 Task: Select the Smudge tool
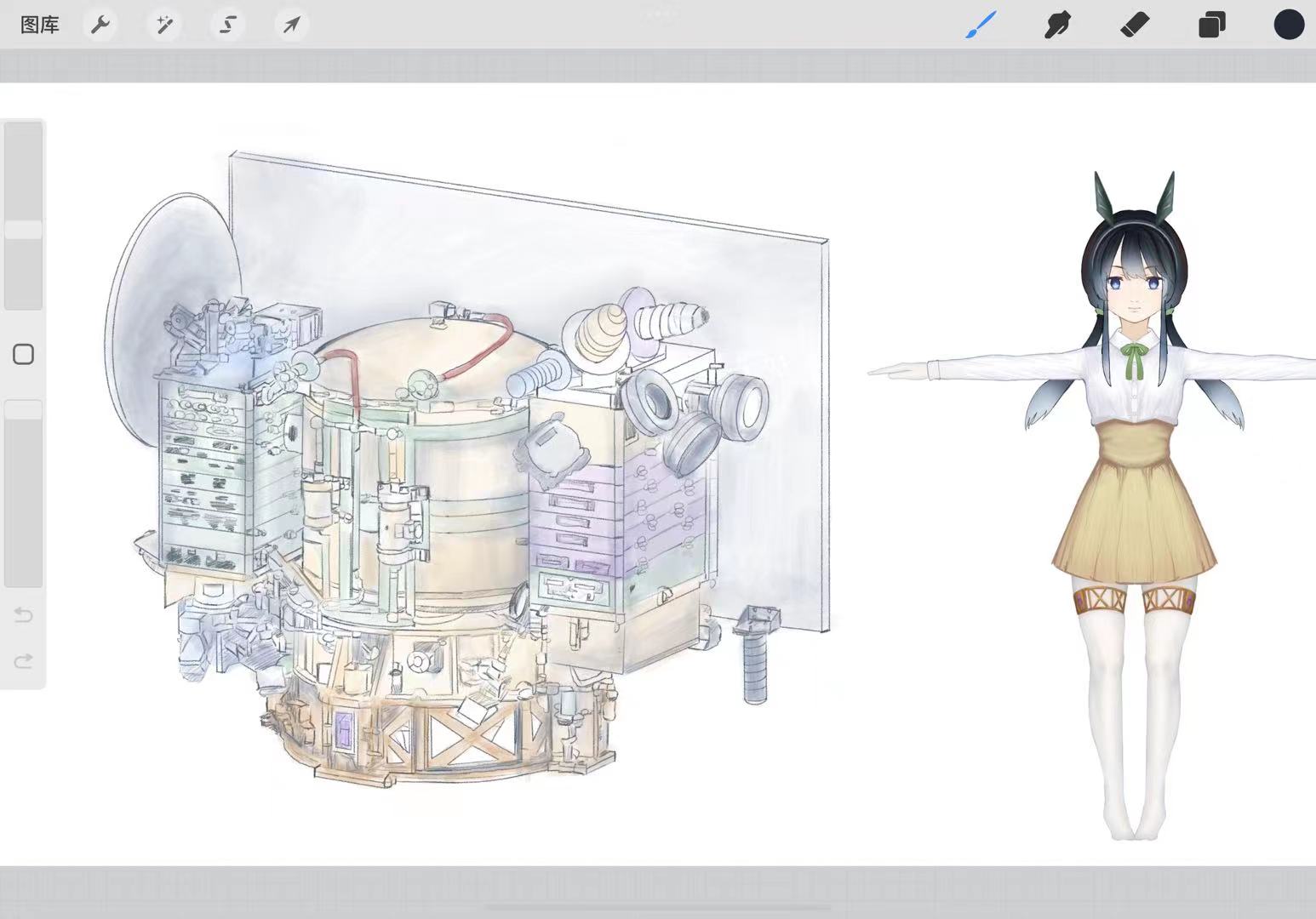[x=1057, y=25]
